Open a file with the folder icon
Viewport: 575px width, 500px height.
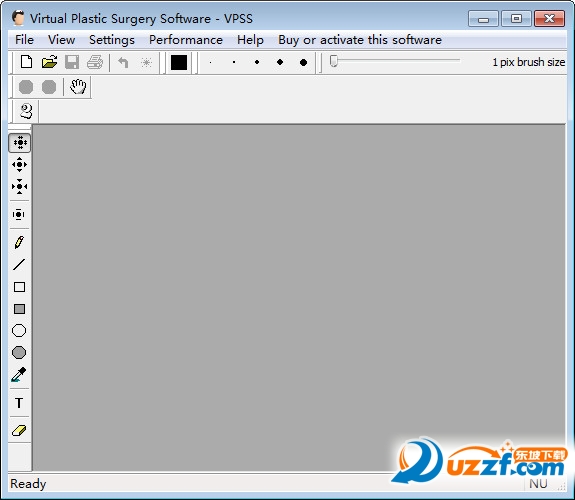tap(49, 62)
